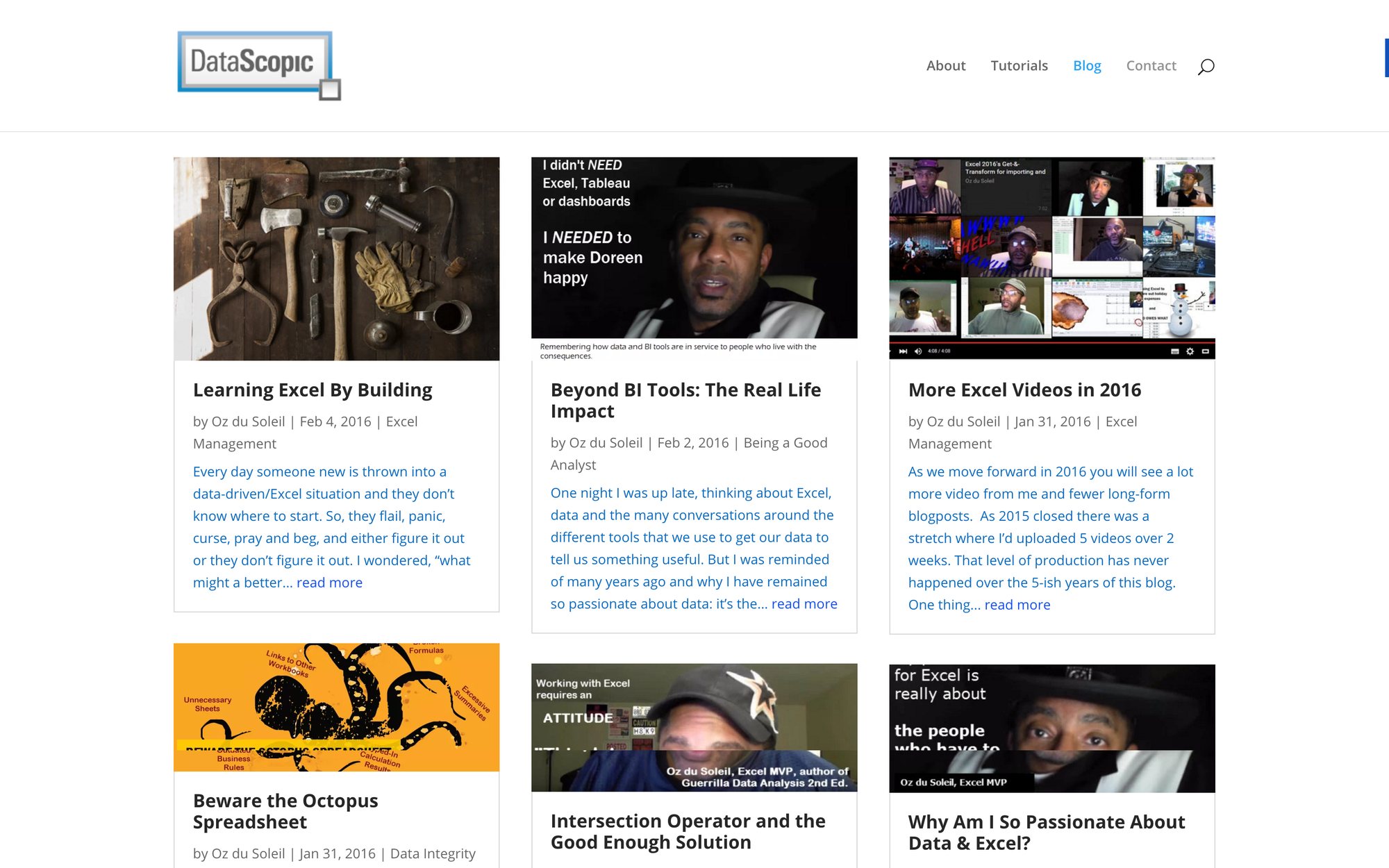Click author Oz du Soleil on More Excel Videos

(963, 422)
